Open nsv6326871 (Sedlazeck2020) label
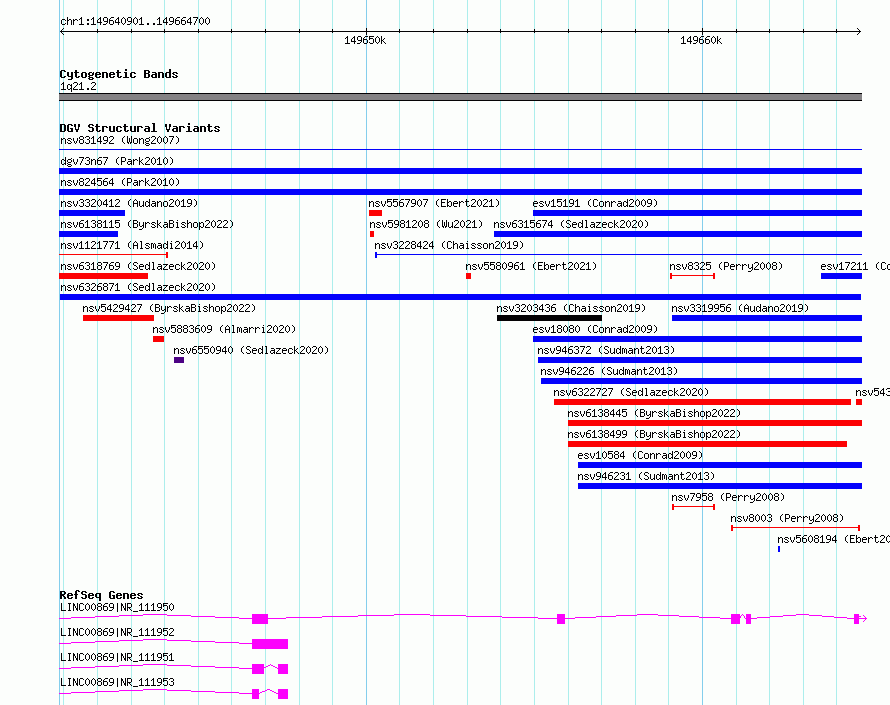 click(x=138, y=287)
